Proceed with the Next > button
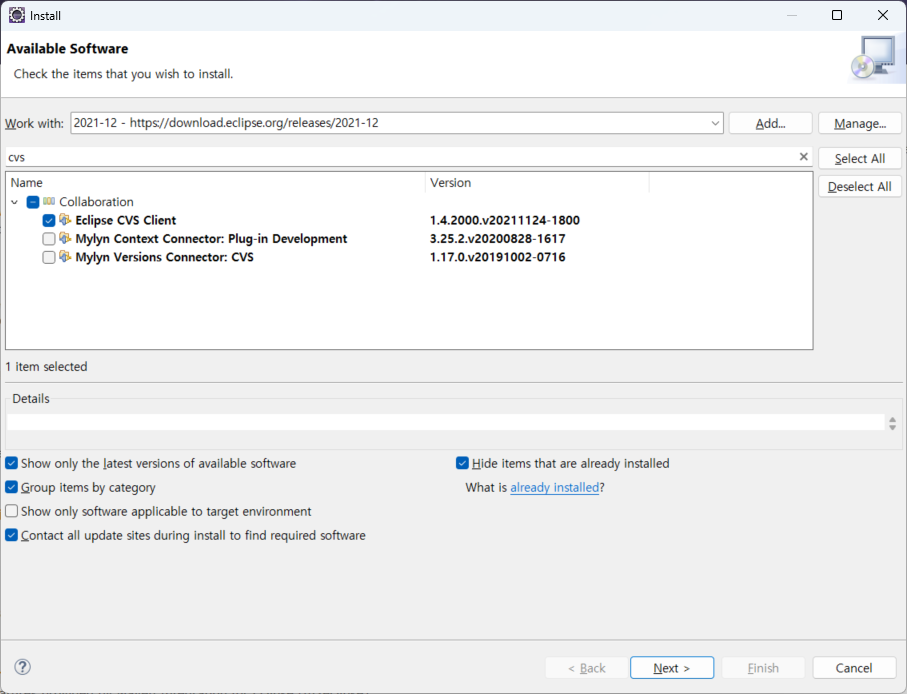The height and width of the screenshot is (694, 907). (672, 668)
